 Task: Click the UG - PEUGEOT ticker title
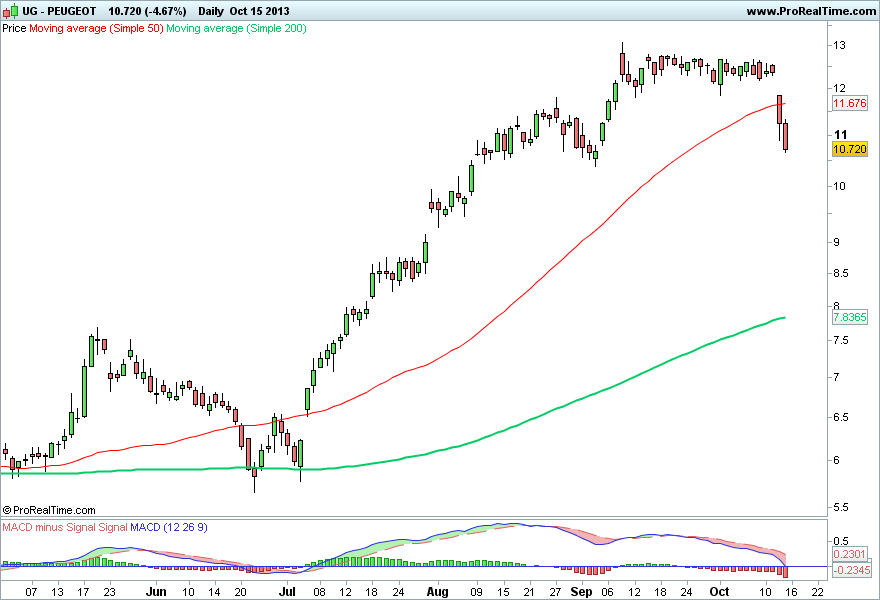[x=59, y=11]
